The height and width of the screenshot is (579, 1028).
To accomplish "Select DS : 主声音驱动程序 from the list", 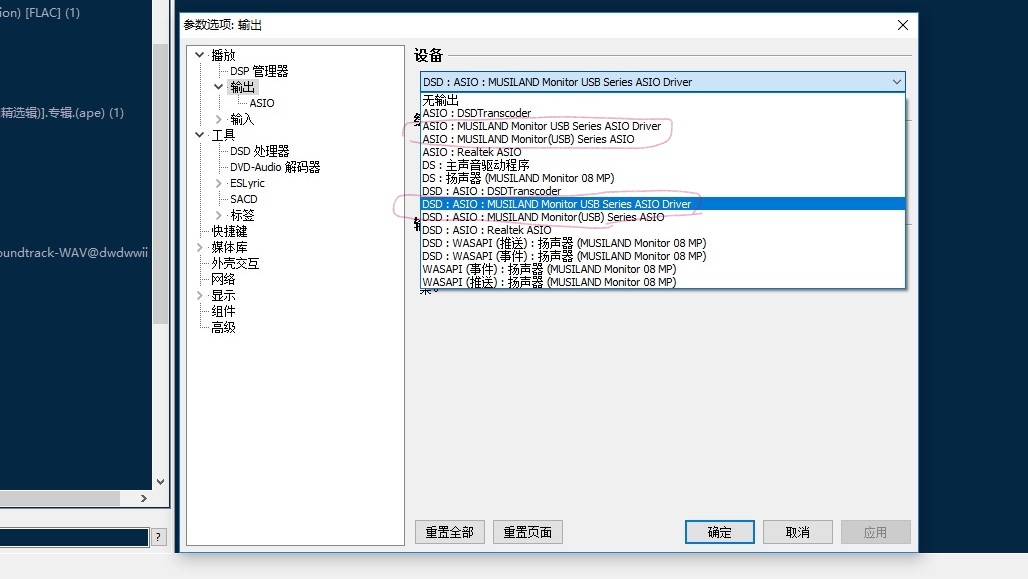I will (475, 165).
